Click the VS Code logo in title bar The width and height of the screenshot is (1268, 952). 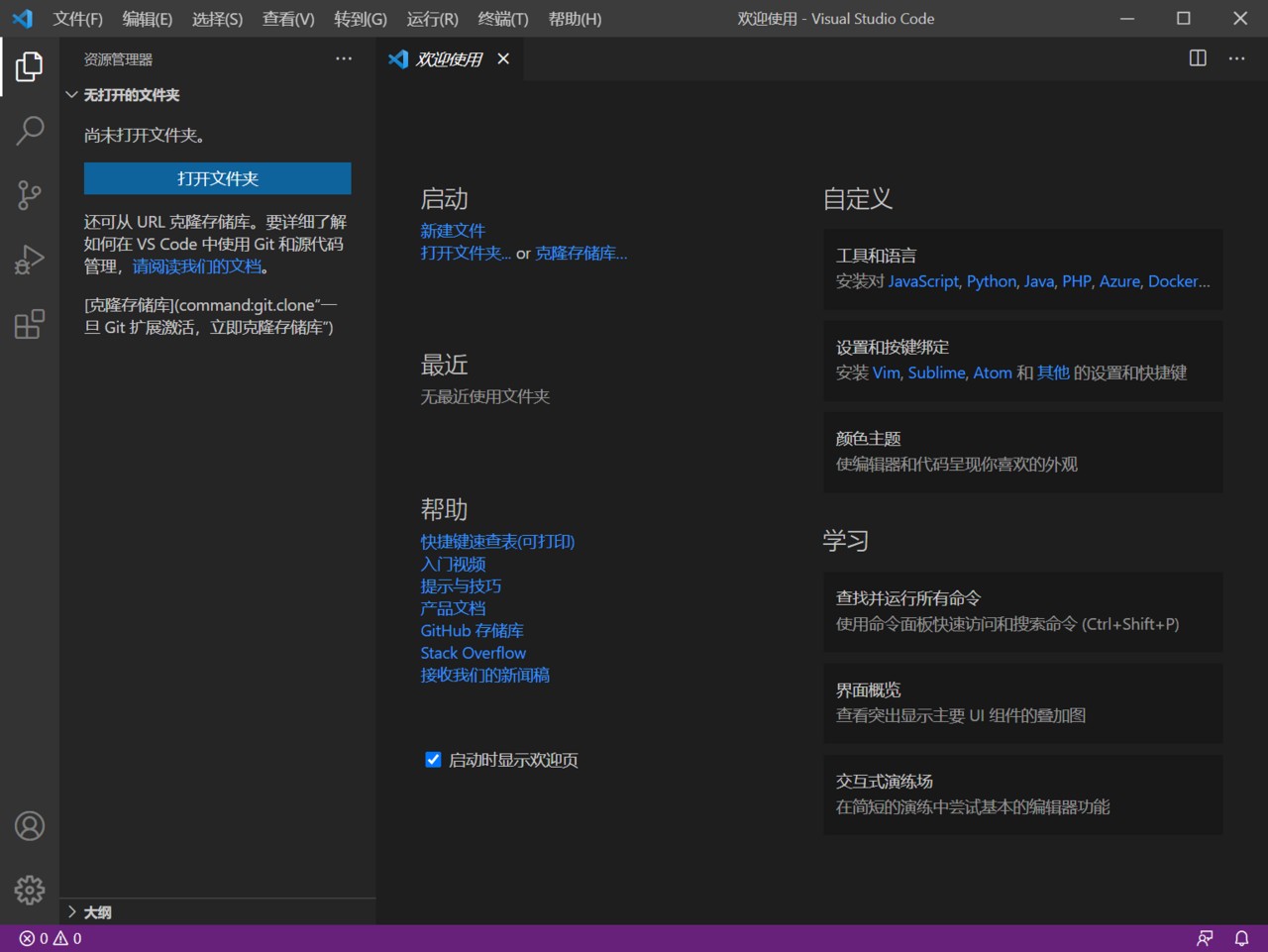pyautogui.click(x=22, y=19)
